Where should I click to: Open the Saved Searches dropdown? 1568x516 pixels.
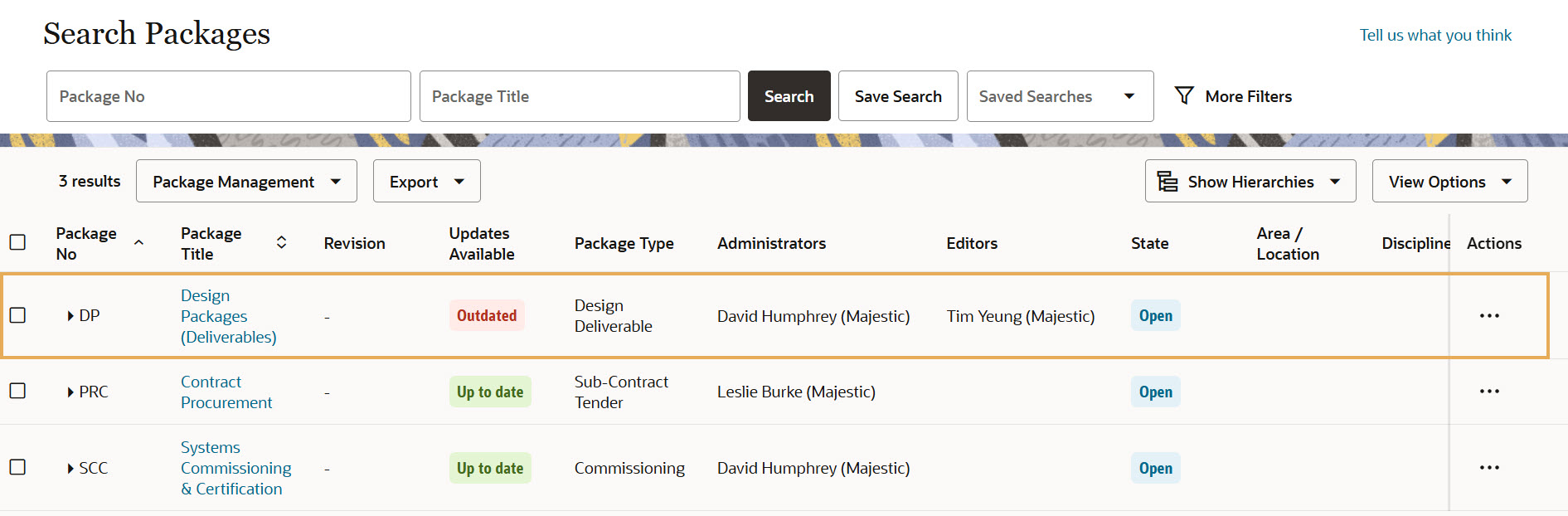click(x=1060, y=96)
